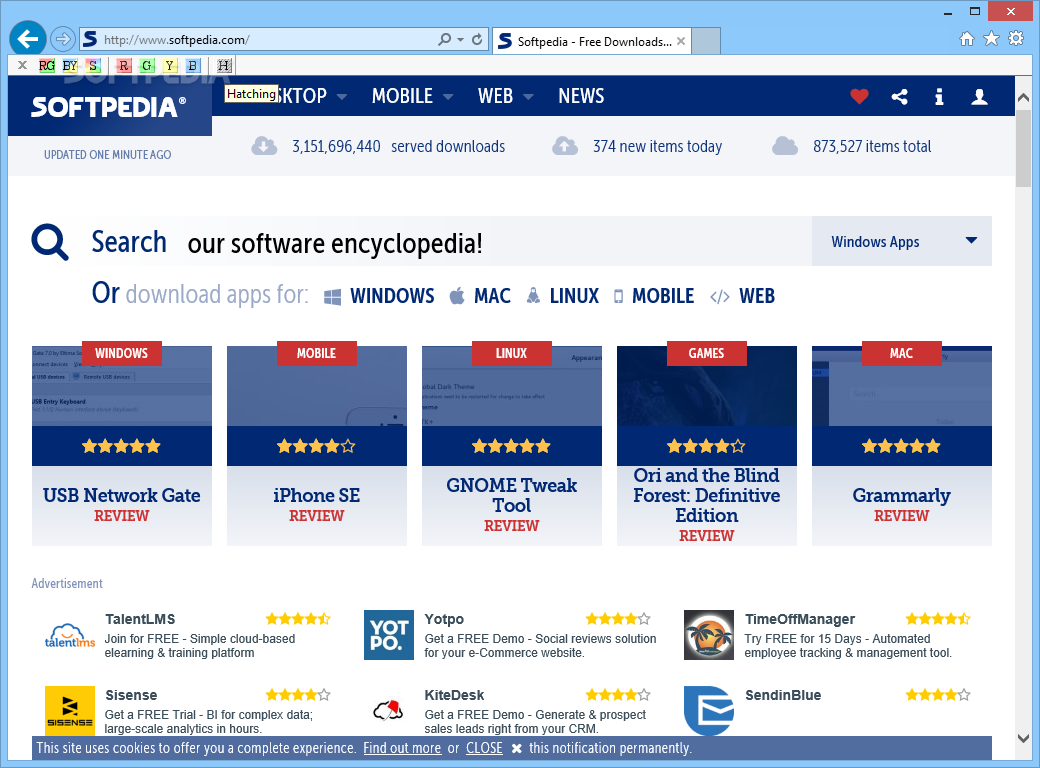Close the Softpedia browser tab
This screenshot has height=768, width=1040.
coord(681,41)
